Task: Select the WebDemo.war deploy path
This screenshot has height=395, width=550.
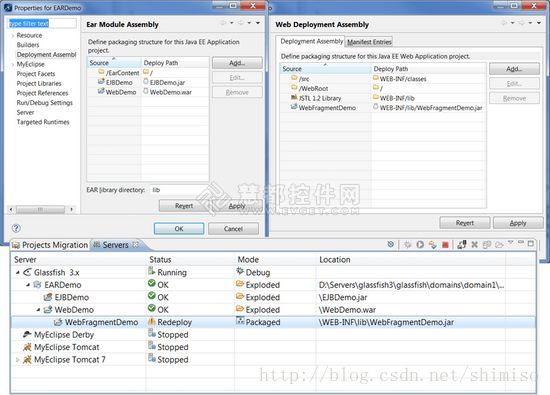Action: (x=170, y=92)
